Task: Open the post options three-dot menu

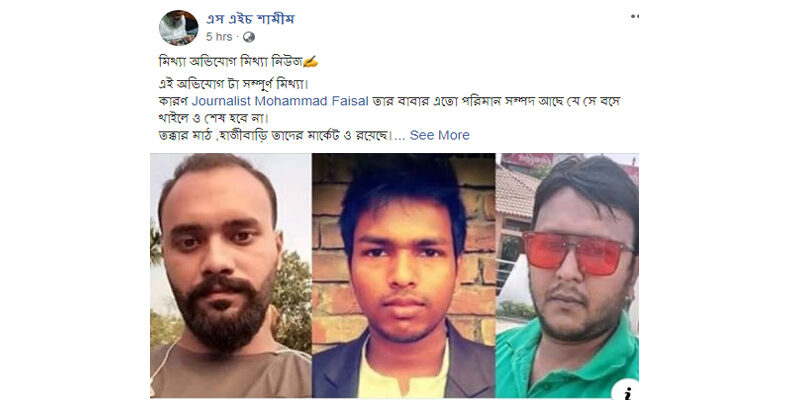Action: (x=634, y=16)
